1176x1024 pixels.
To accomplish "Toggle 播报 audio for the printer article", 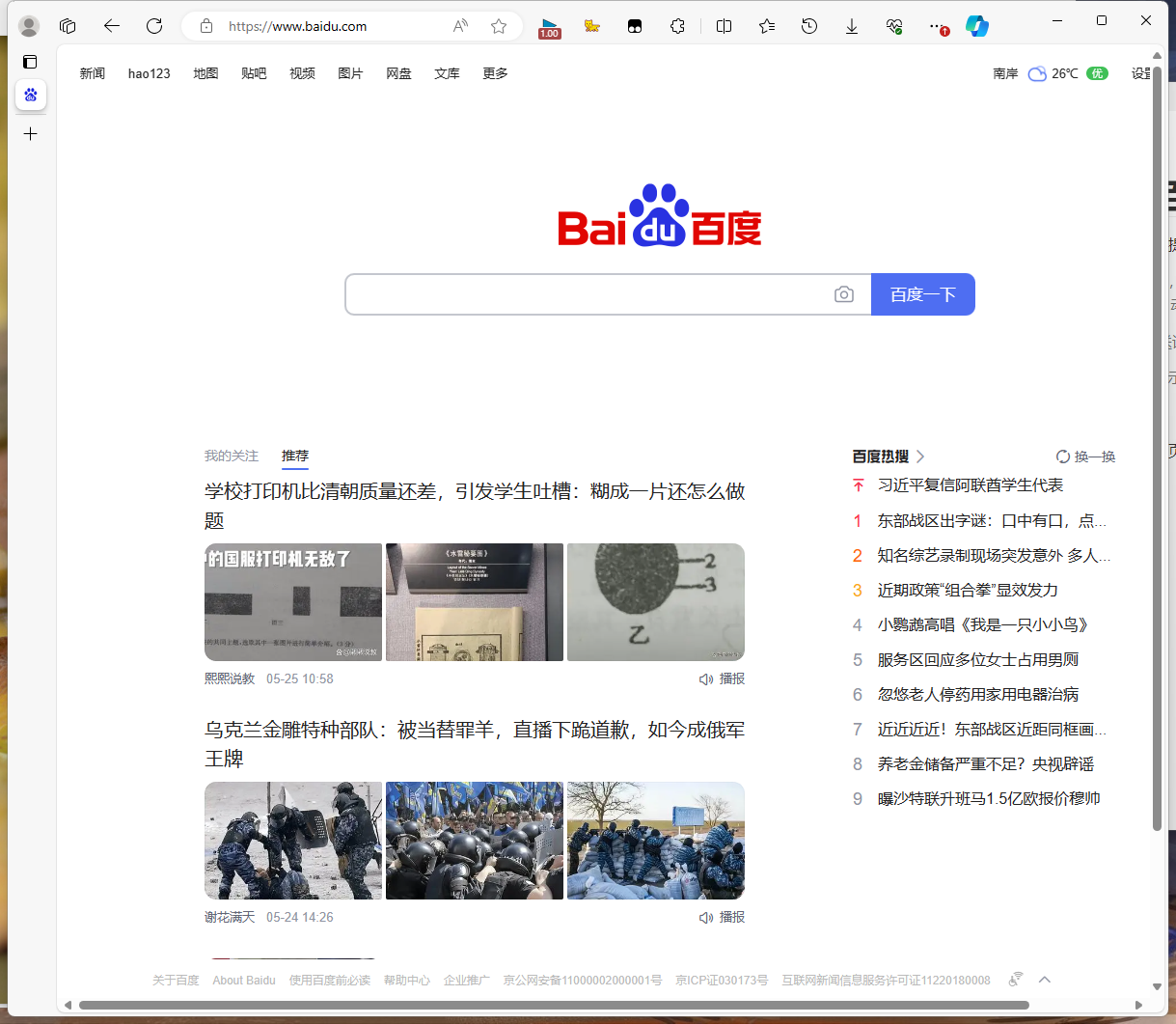I will coord(723,678).
